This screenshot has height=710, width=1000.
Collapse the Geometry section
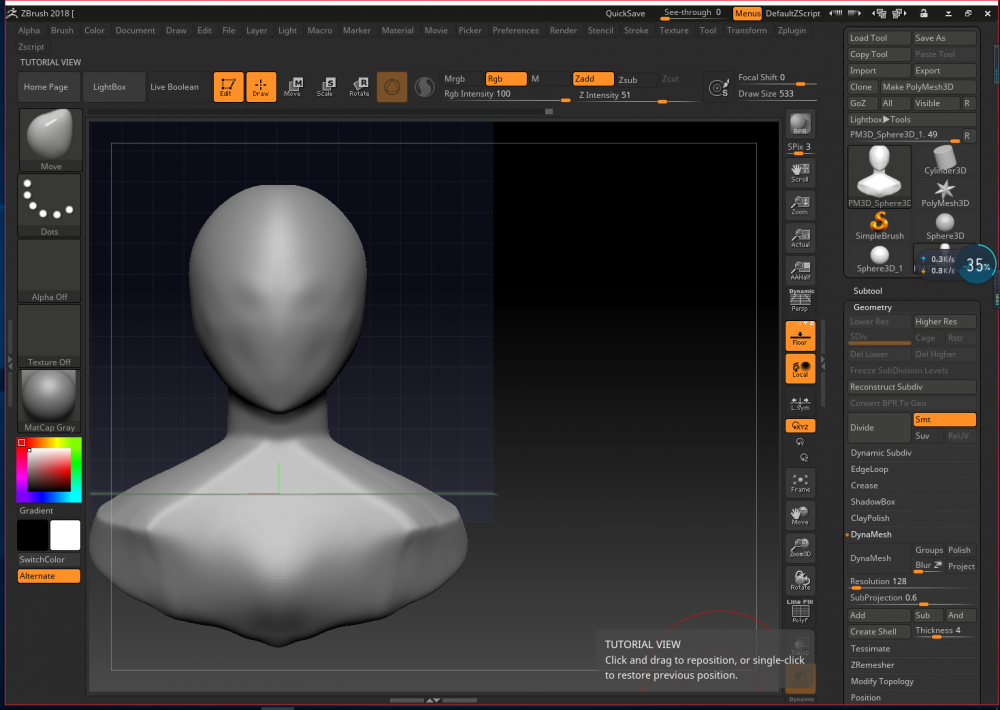[872, 307]
